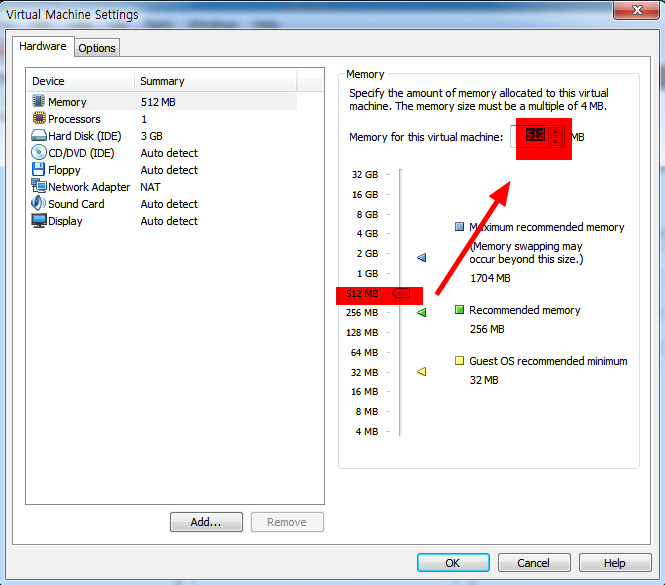Click the CD/DVD (IDE) disc icon

point(39,153)
